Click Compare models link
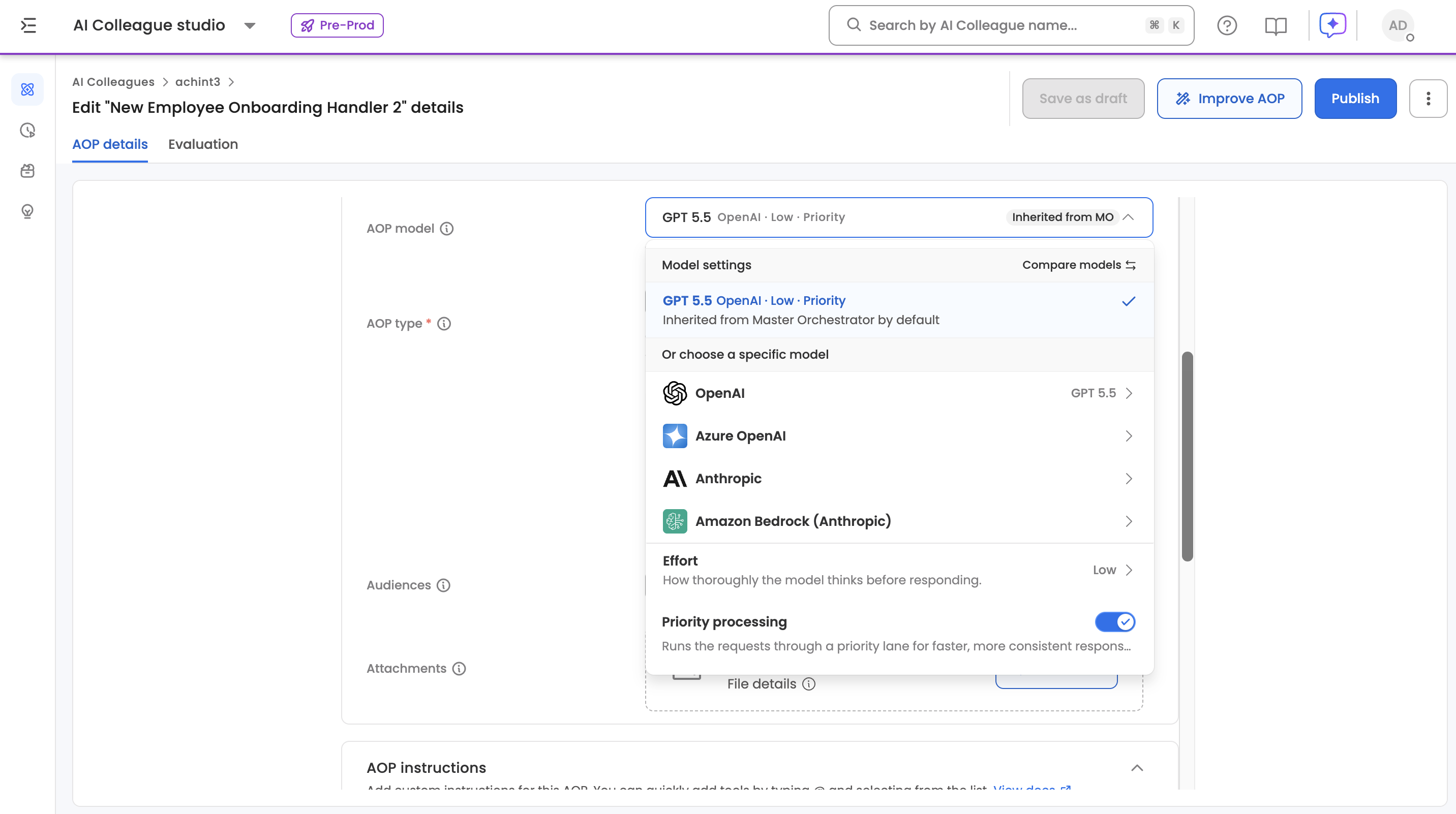Screen dimensions: 1456x814 (1078, 265)
